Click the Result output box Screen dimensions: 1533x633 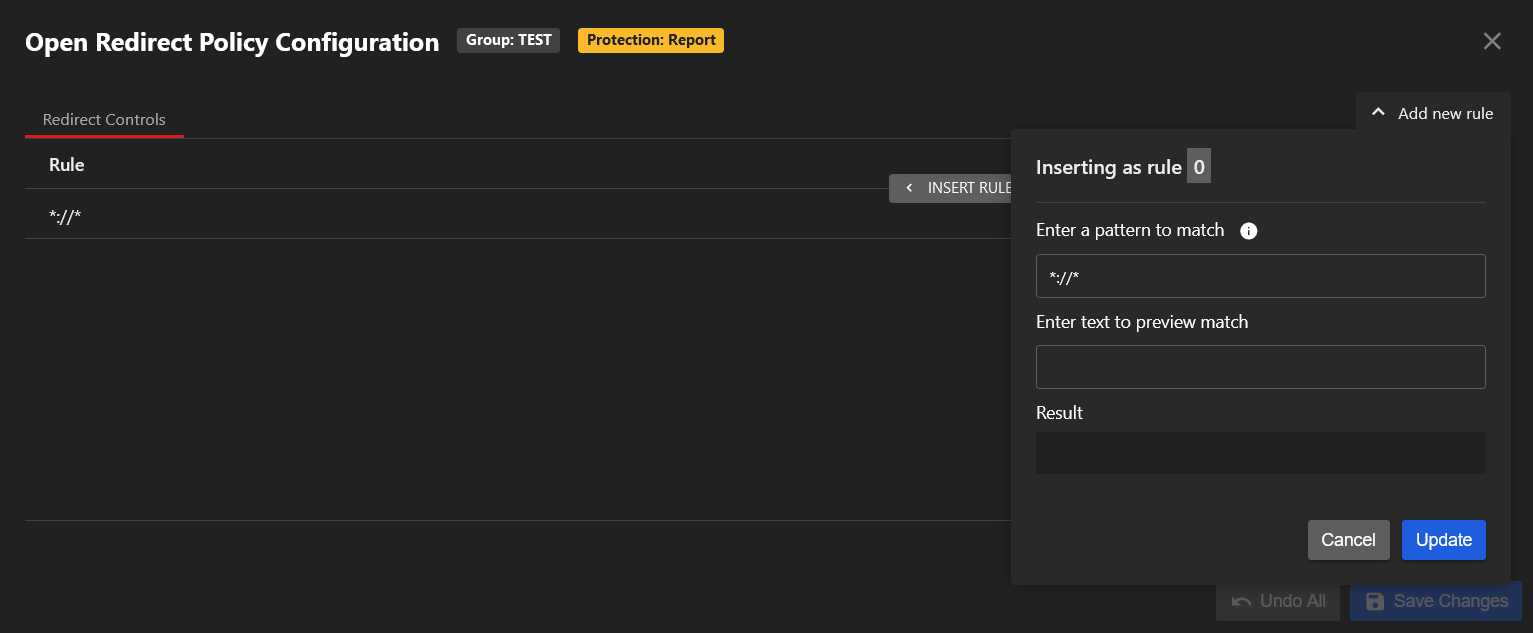[x=1260, y=453]
